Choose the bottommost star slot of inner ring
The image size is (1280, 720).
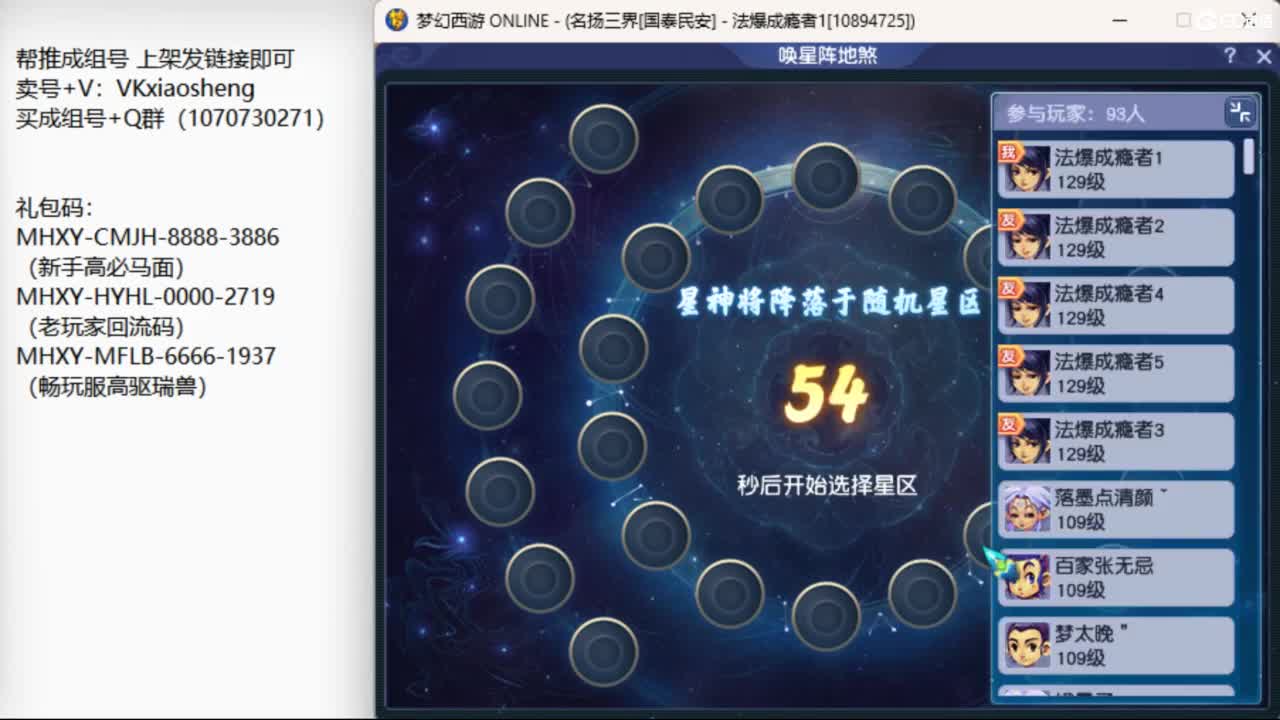coord(826,616)
